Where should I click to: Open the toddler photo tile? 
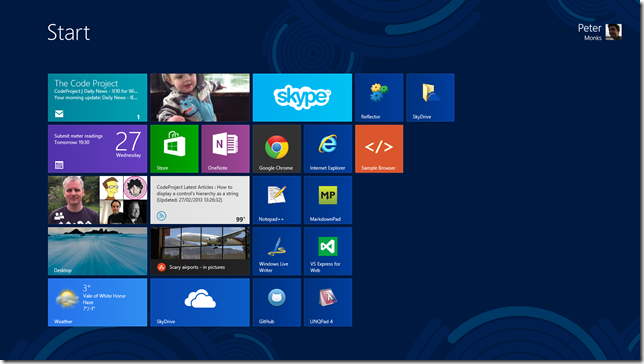pyautogui.click(x=200, y=98)
